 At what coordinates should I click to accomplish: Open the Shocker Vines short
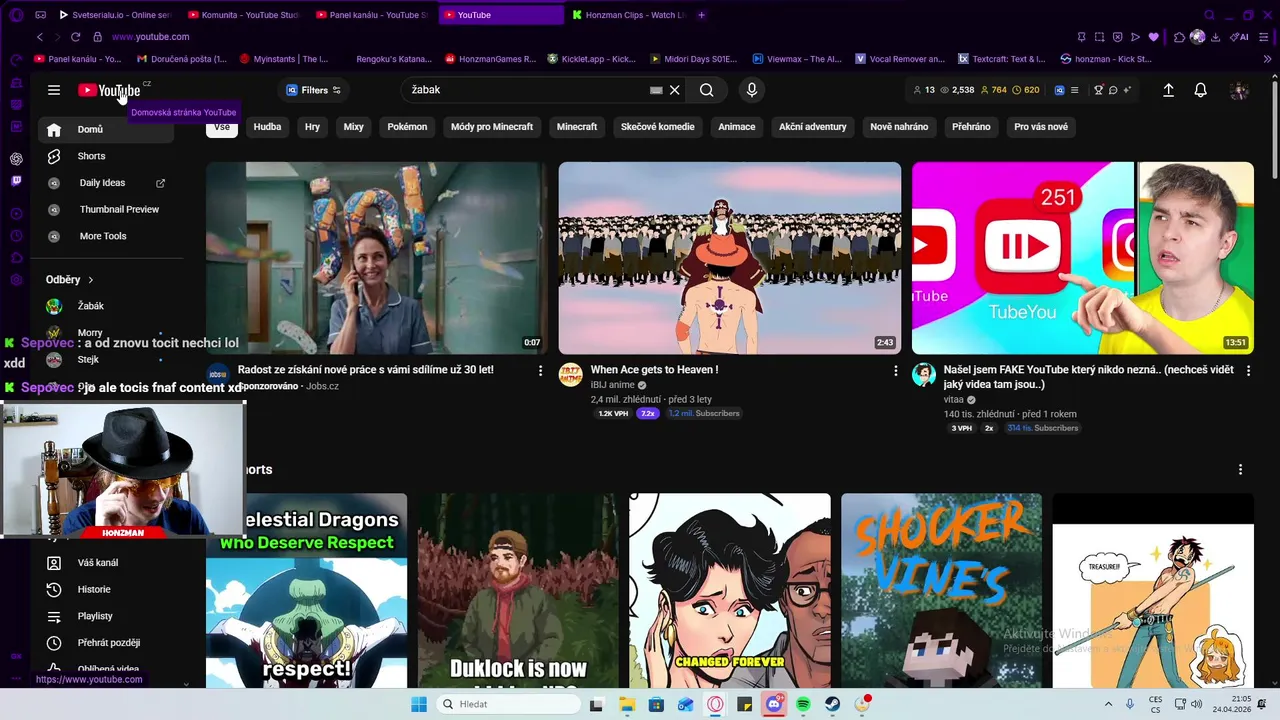tap(941, 590)
